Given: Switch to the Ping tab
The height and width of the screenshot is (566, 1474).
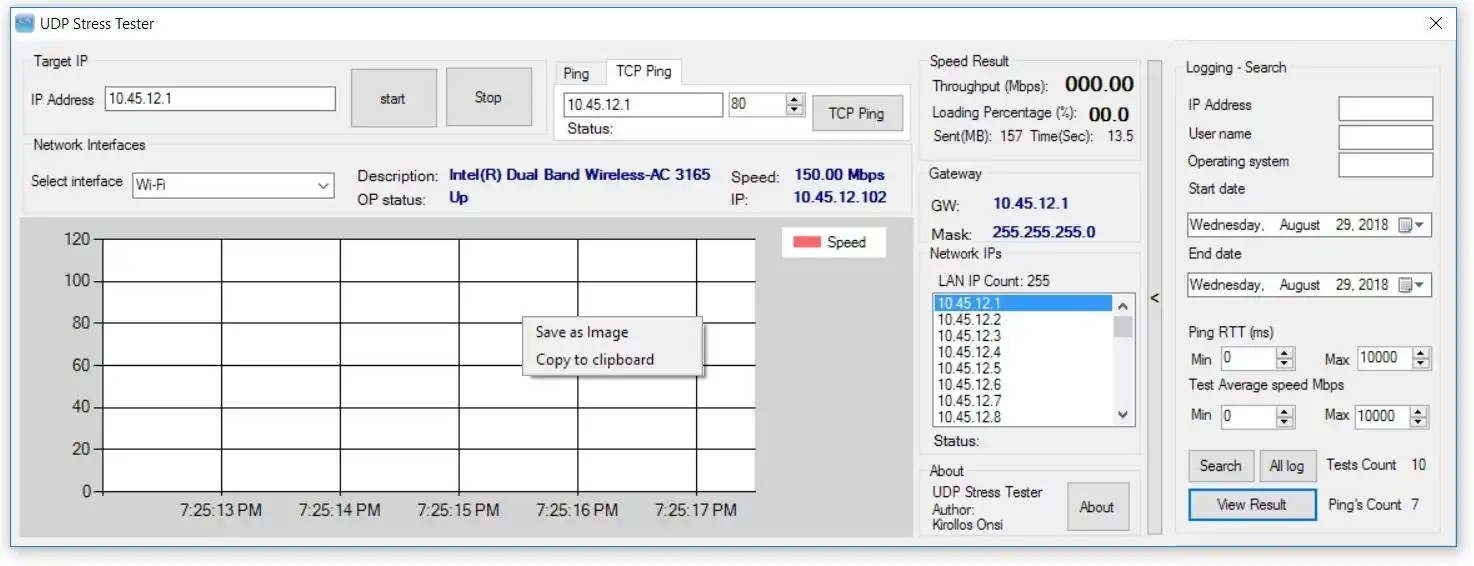Looking at the screenshot, I should [x=576, y=73].
